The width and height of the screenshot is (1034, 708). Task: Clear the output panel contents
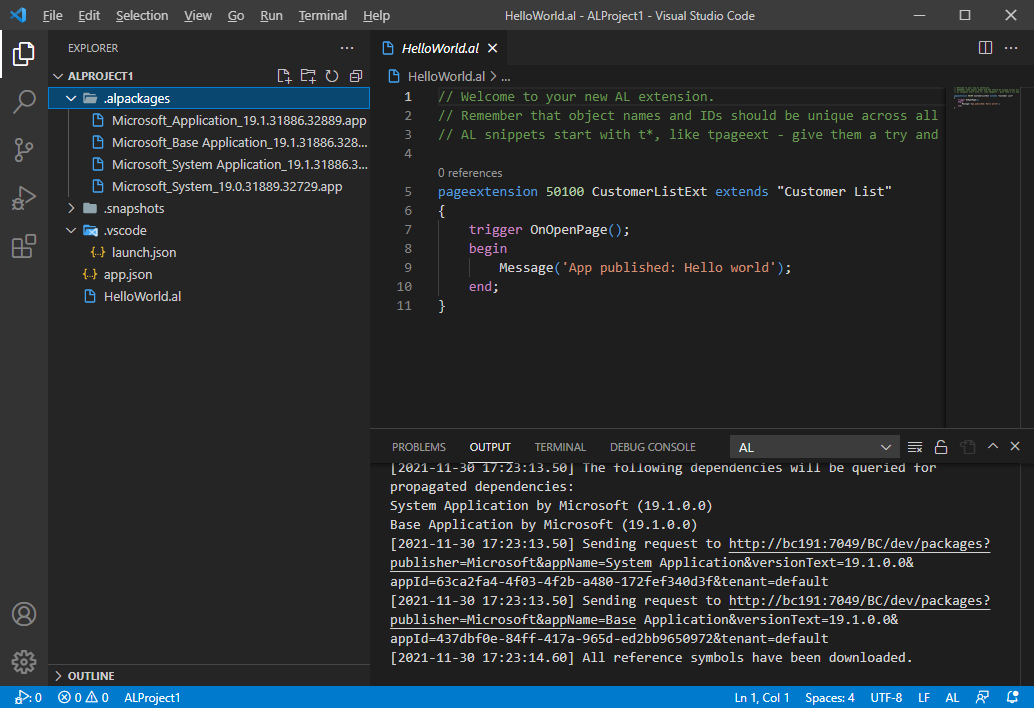pyautogui.click(x=915, y=447)
